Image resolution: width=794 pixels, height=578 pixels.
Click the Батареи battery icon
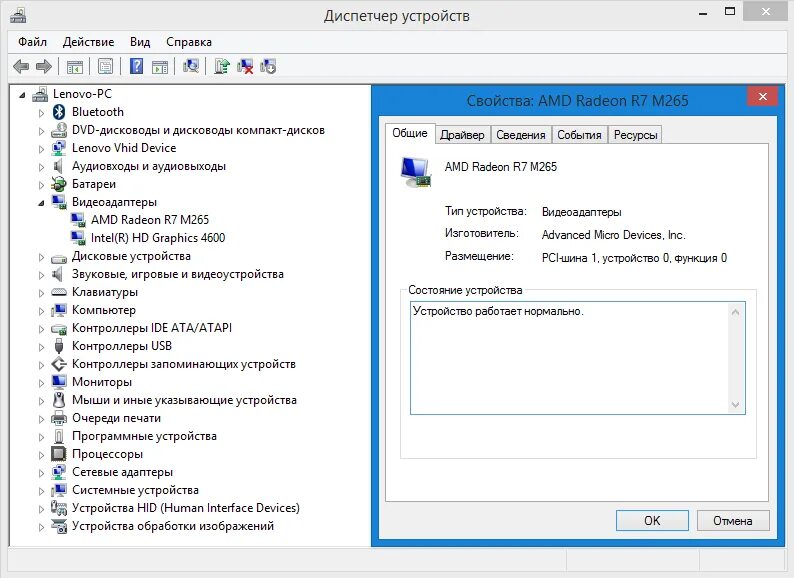pyautogui.click(x=59, y=184)
